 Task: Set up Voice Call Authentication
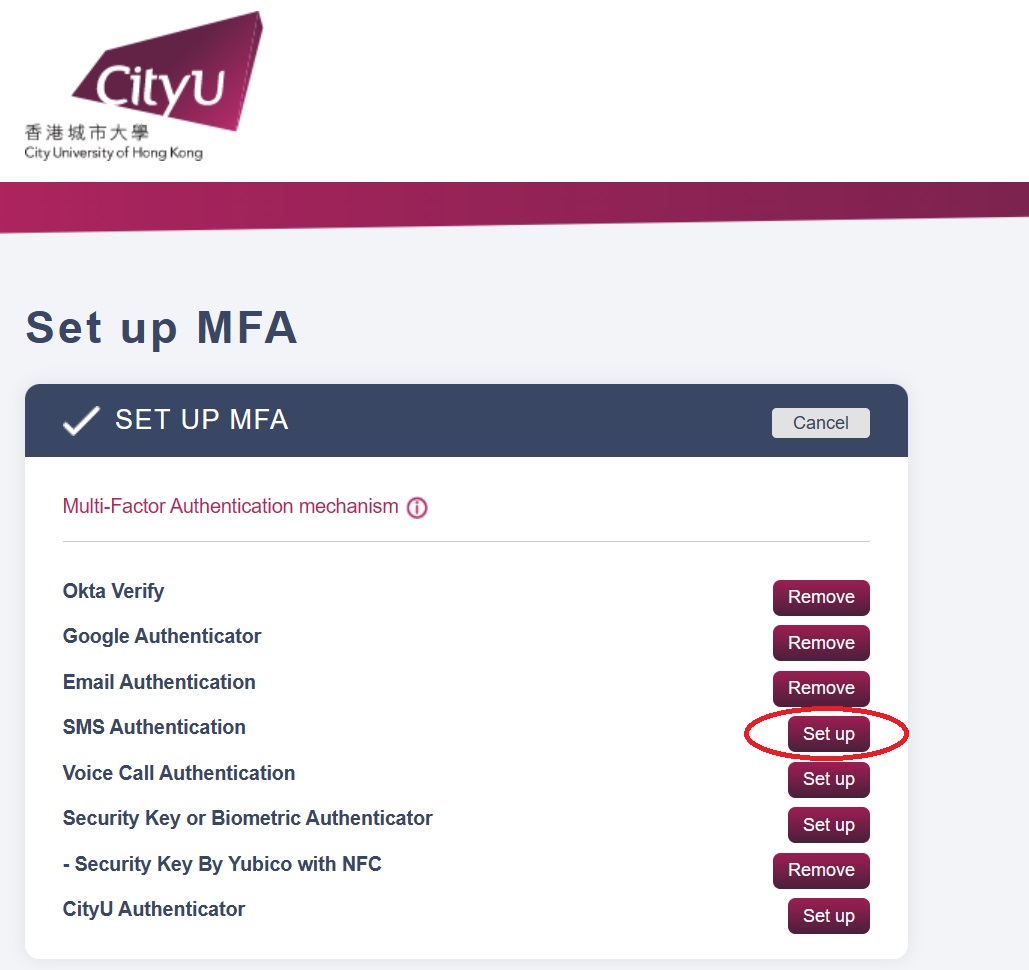(x=828, y=779)
